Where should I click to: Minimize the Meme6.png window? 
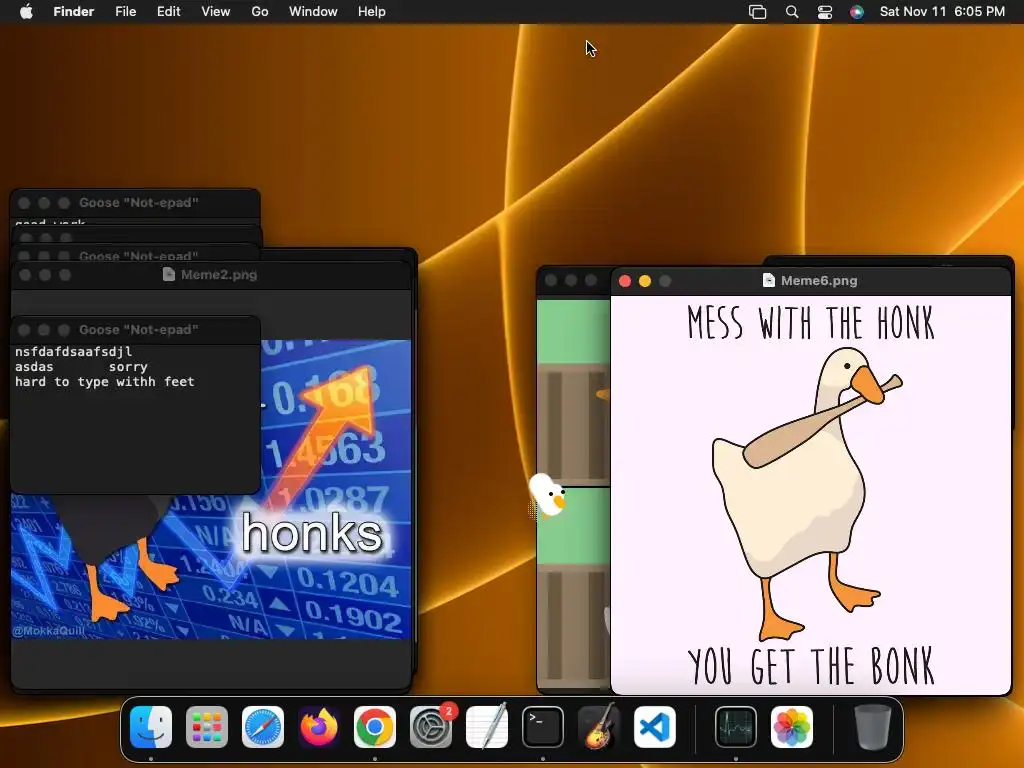(x=645, y=281)
